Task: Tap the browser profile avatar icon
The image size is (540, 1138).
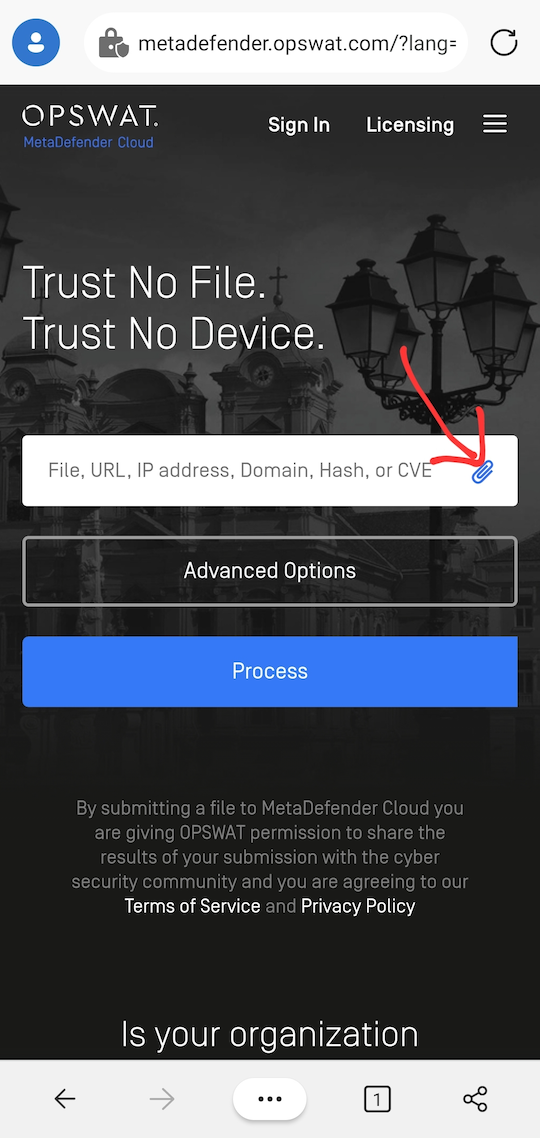Action: pos(36,43)
